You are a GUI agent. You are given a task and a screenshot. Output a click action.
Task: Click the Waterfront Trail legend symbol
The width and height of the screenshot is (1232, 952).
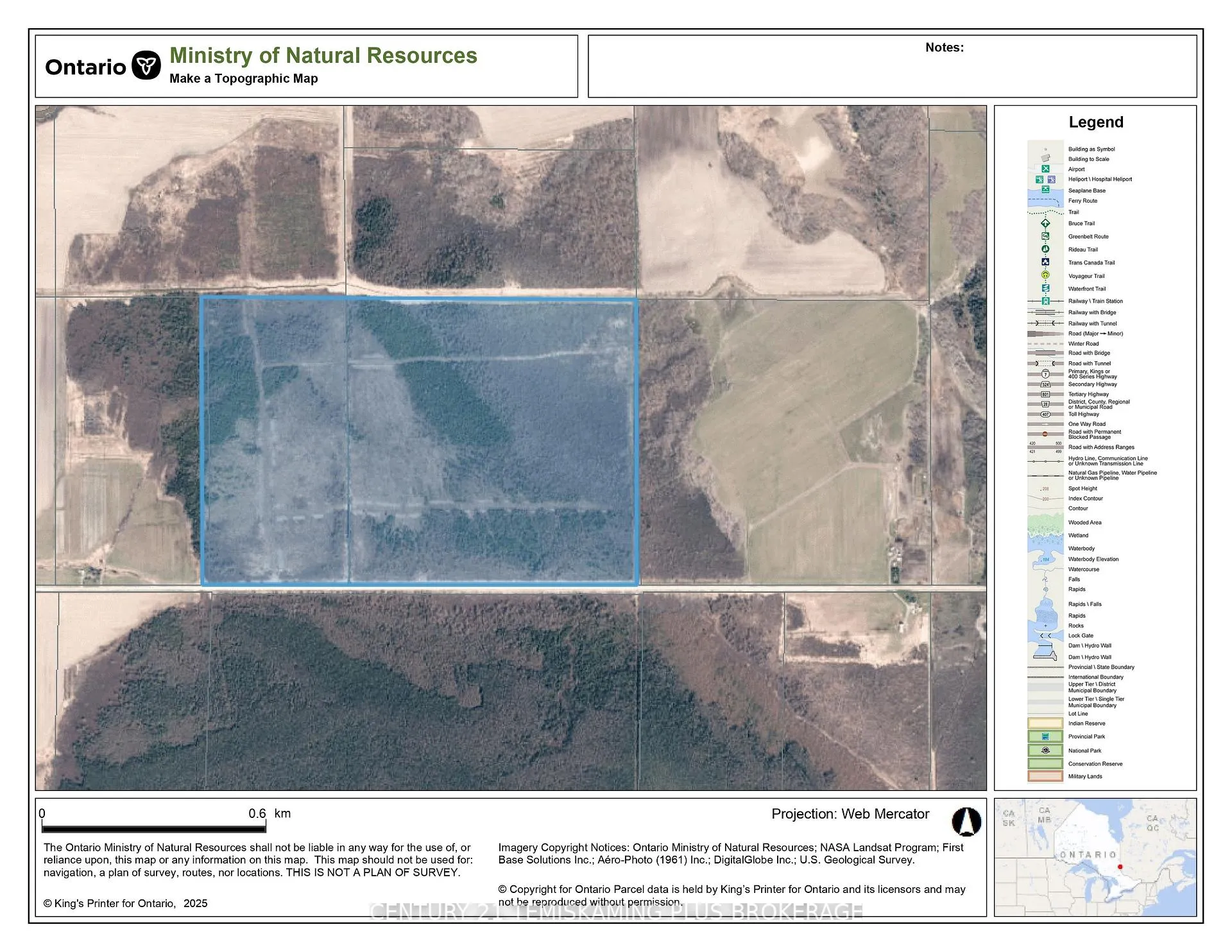1045,288
